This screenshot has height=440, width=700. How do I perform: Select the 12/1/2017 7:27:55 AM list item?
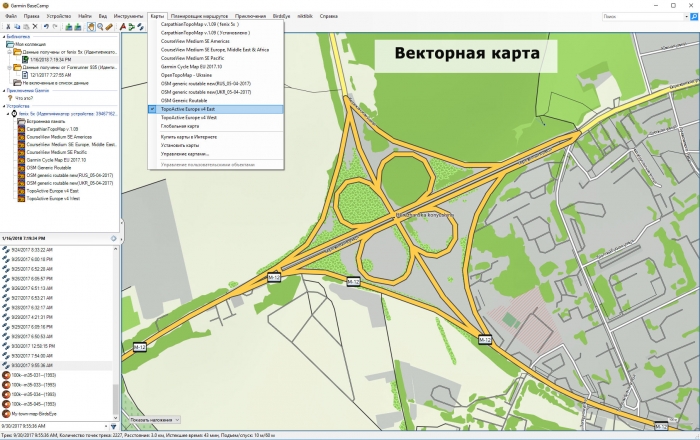(x=50, y=75)
